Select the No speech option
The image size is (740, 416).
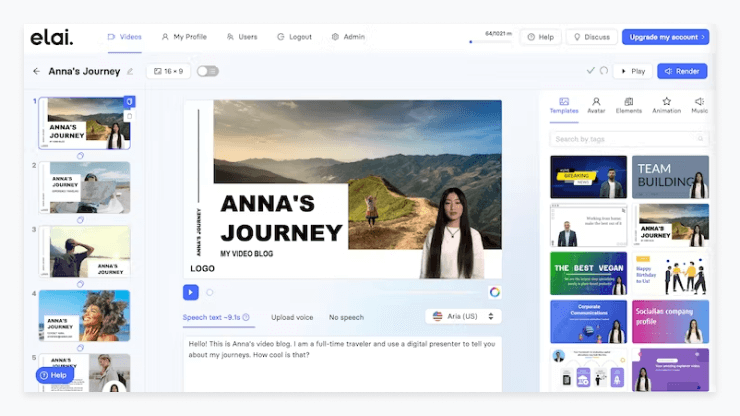coord(346,317)
